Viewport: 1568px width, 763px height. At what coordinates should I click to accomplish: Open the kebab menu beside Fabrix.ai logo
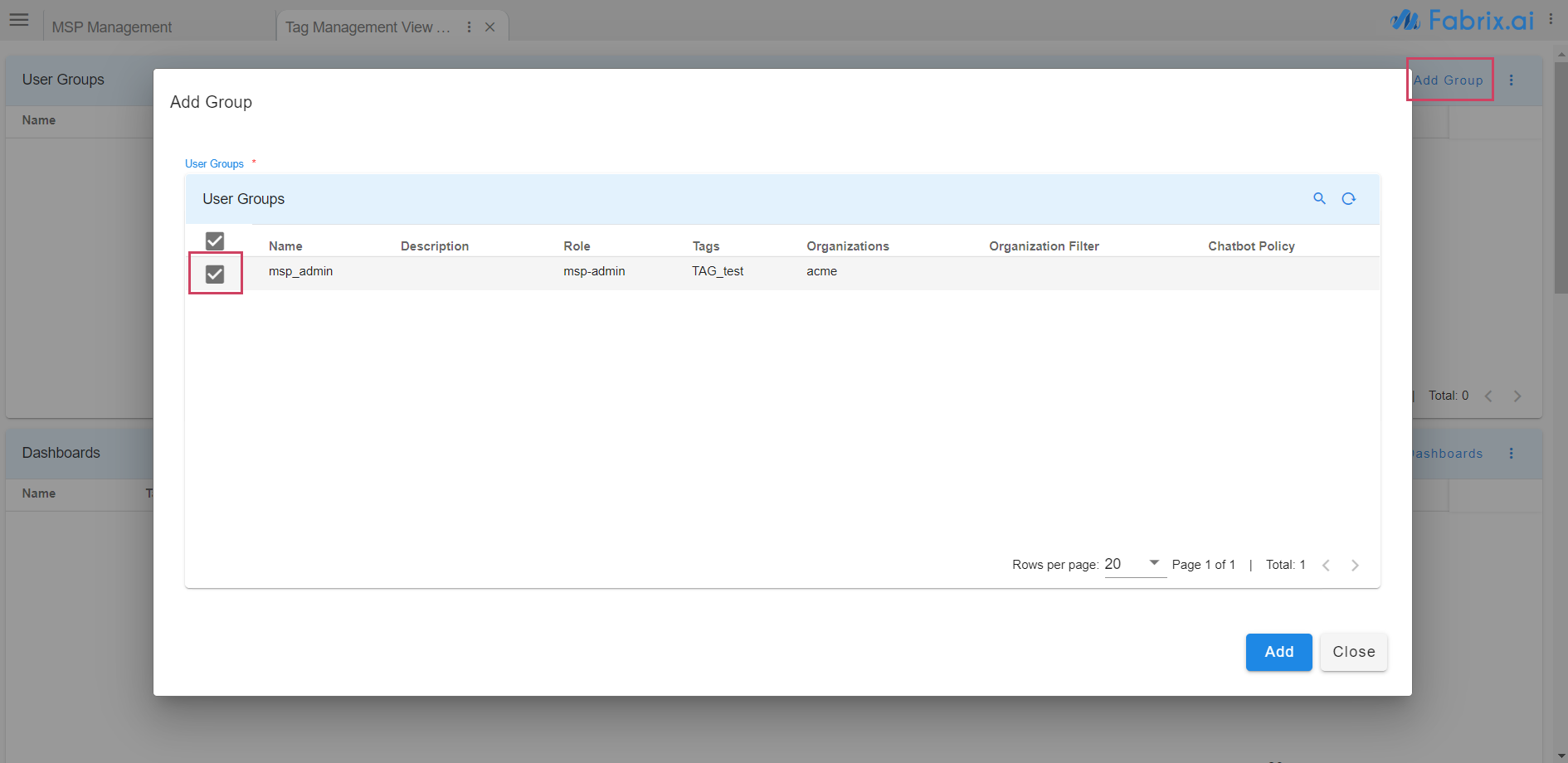pos(1551,19)
